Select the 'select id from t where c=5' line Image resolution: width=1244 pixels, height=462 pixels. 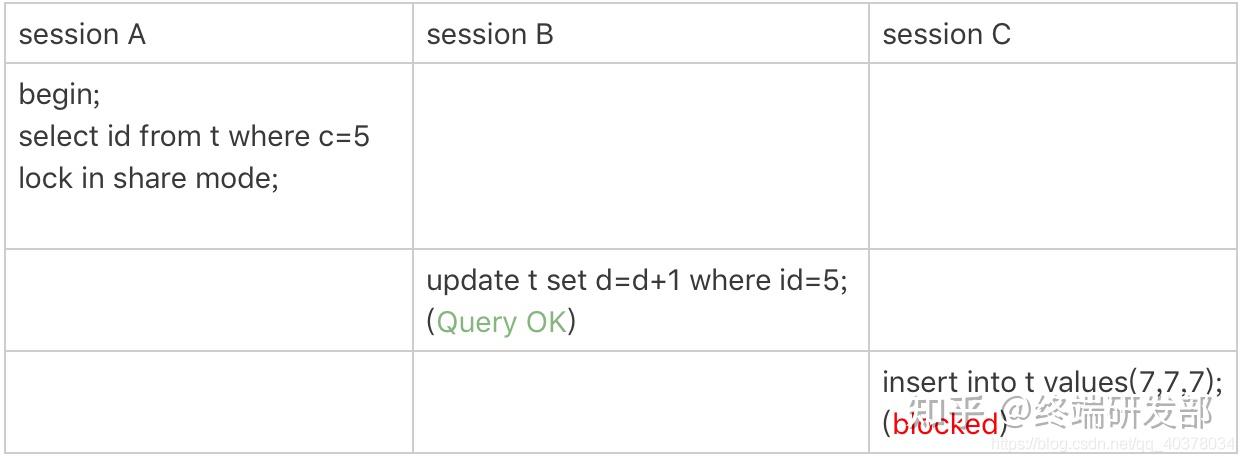[x=194, y=136]
